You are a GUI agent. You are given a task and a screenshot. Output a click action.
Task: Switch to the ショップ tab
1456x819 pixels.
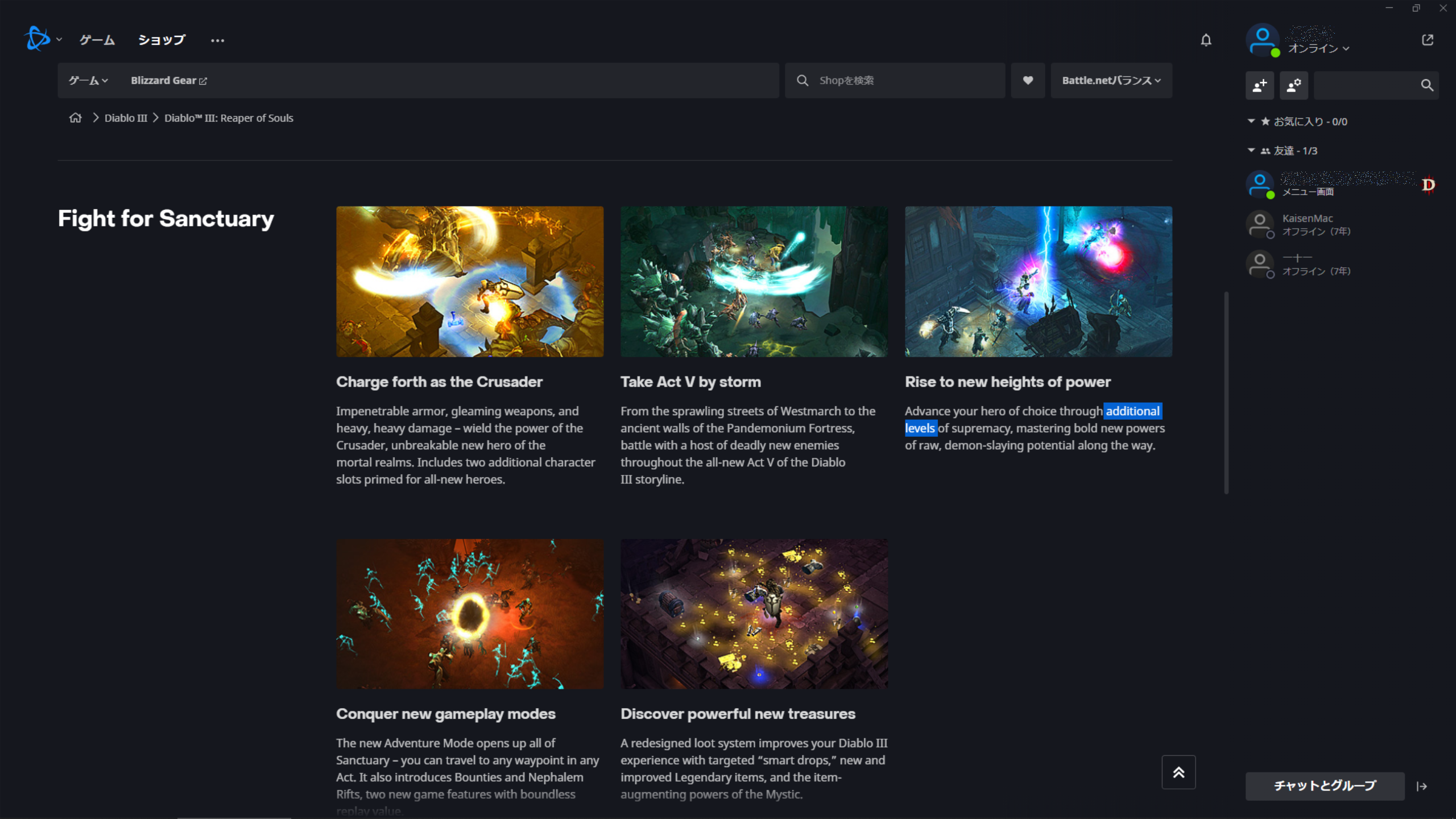click(x=162, y=40)
